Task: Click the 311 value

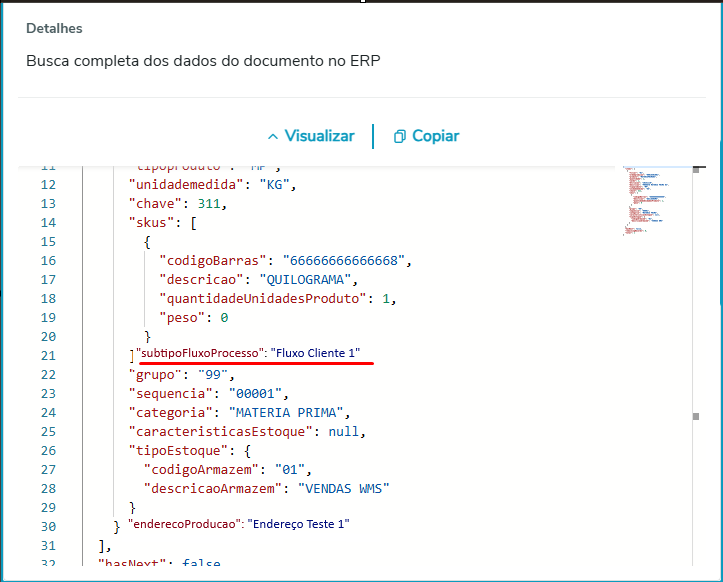Action: [209, 204]
